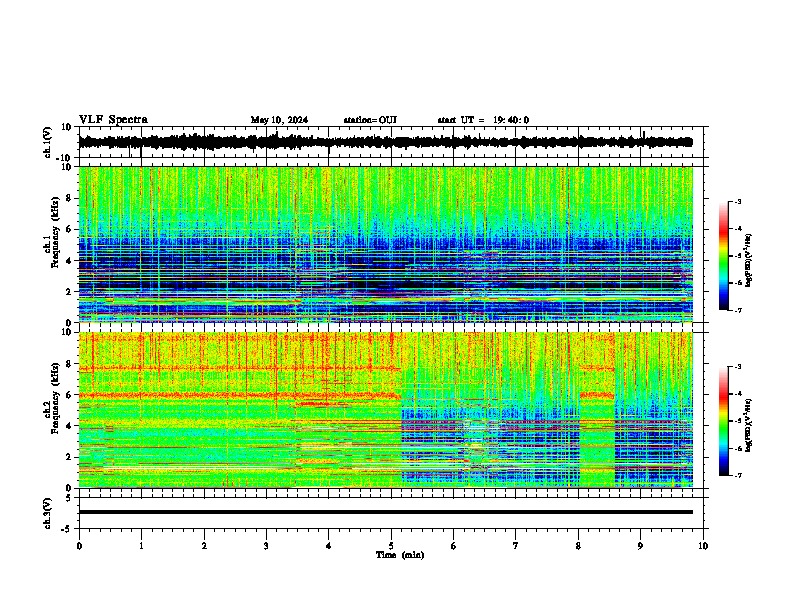Click the ch.3 flat voltage trace

point(385,512)
